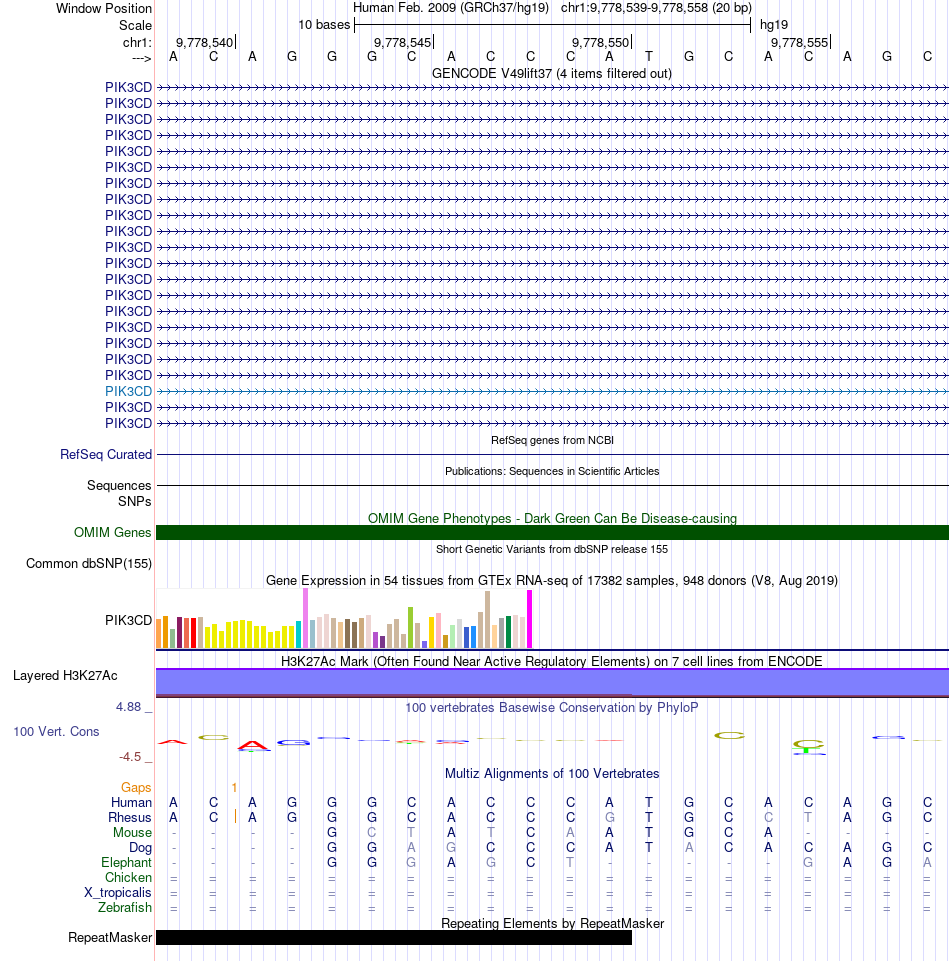Click 'Multiz Alignments of 100 Vertebrates' title

click(552, 773)
